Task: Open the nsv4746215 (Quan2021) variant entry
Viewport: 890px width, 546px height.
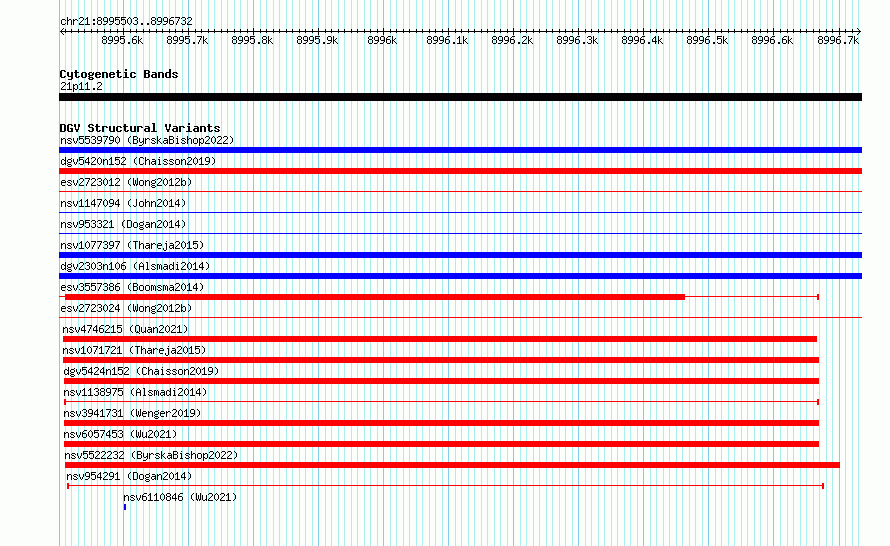Action: click(x=125, y=329)
